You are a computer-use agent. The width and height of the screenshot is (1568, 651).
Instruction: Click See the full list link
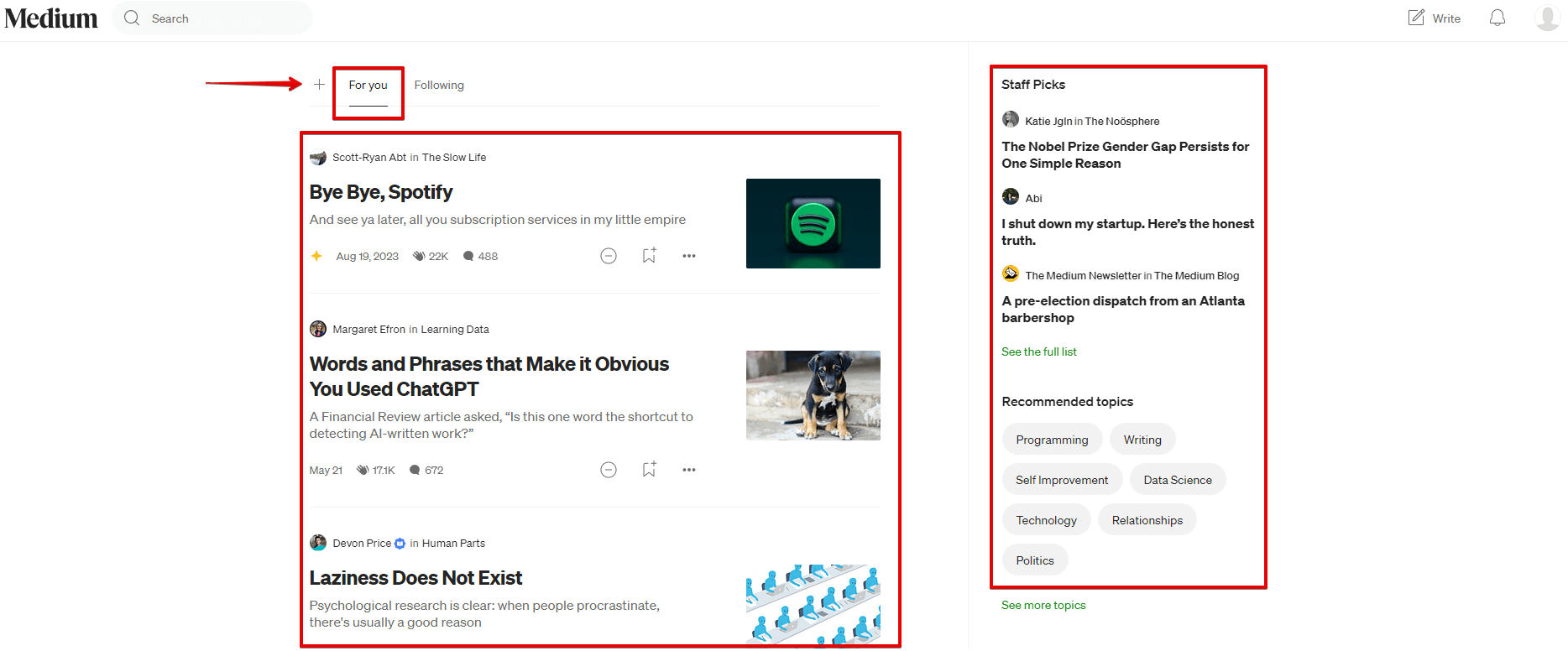1039,352
